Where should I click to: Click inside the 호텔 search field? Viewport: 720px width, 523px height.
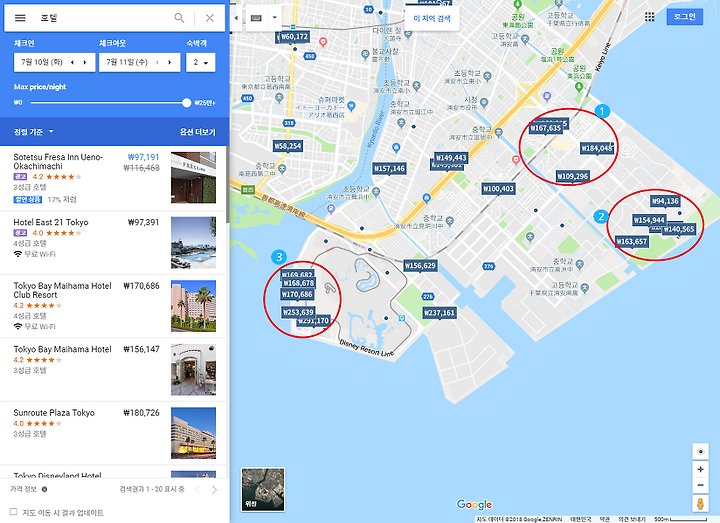(101, 18)
